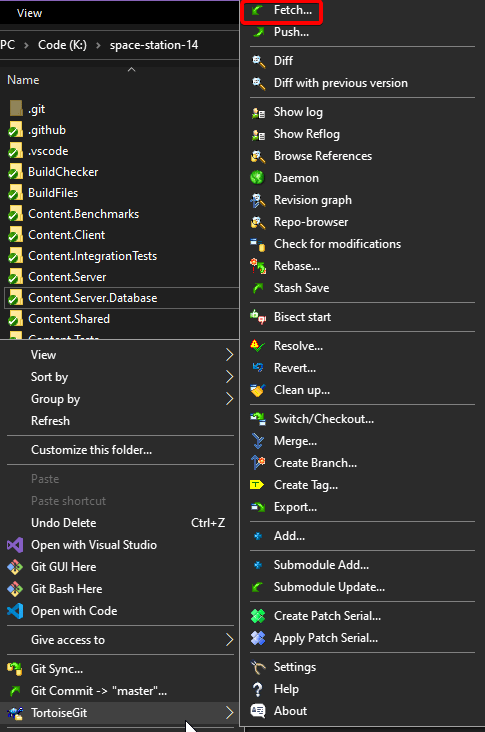Click the Repo-browser icon
The image size is (485, 732).
pos(258,222)
